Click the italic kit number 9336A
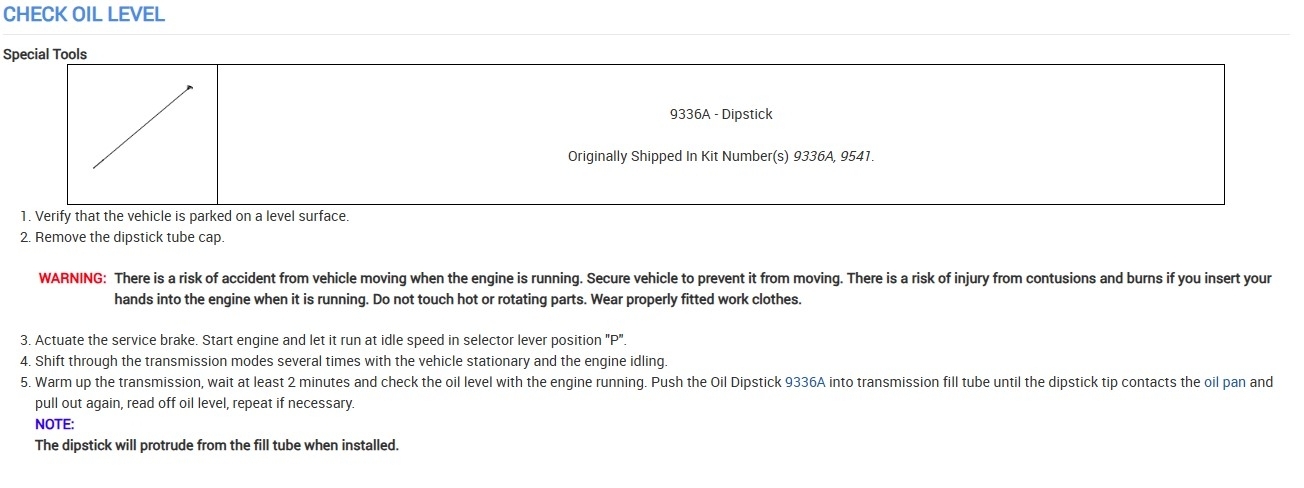This screenshot has width=1304, height=488. click(813, 157)
